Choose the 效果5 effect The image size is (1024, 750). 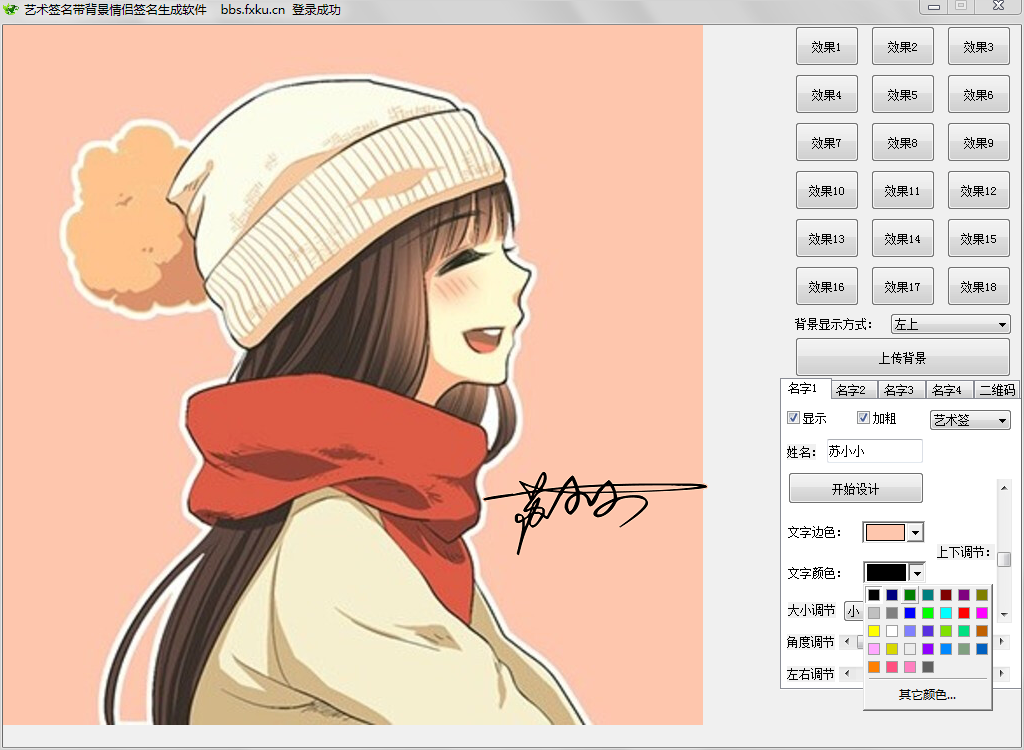tap(903, 94)
